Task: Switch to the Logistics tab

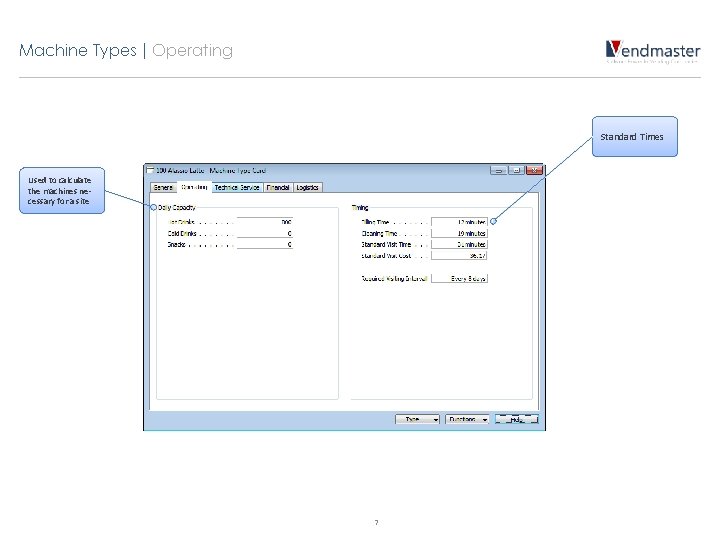Action: (308, 187)
